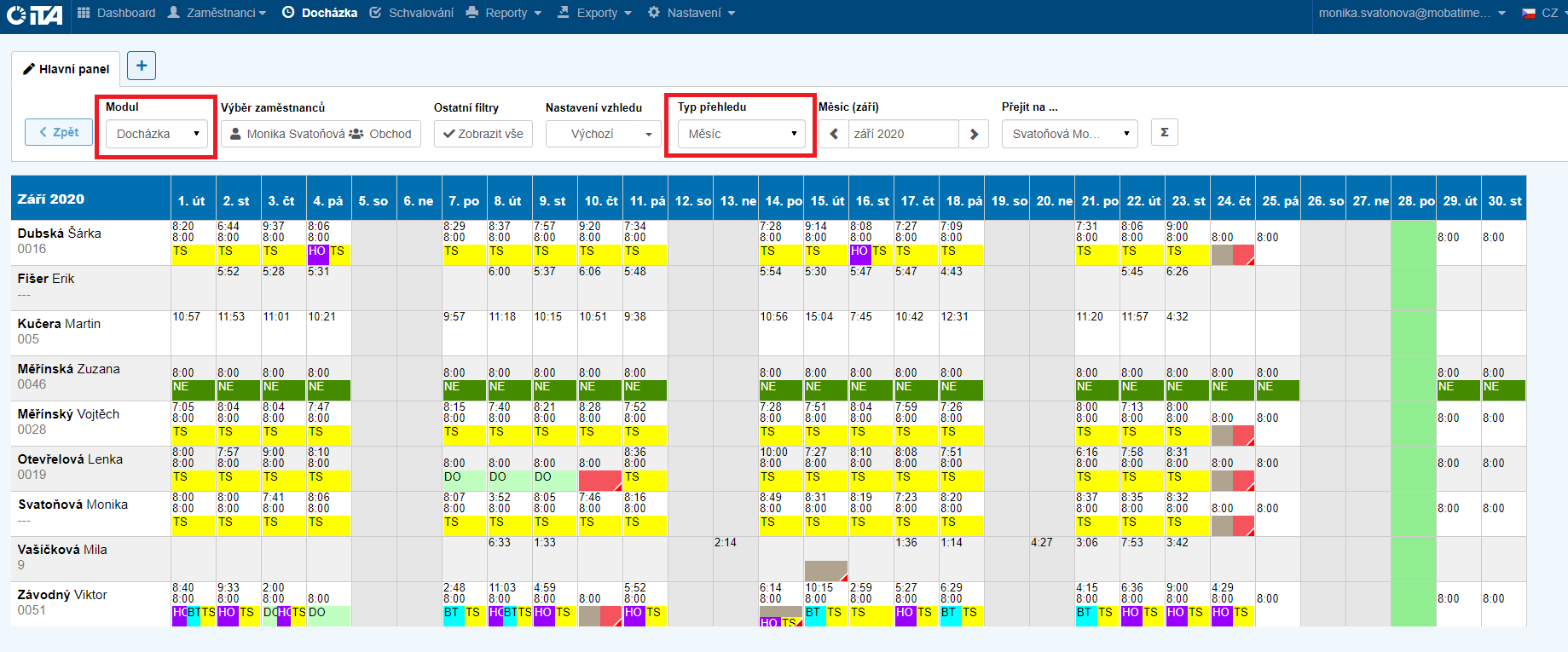Click green 28. po cell for Dubská
This screenshot has height=652, width=1568.
1413,243
